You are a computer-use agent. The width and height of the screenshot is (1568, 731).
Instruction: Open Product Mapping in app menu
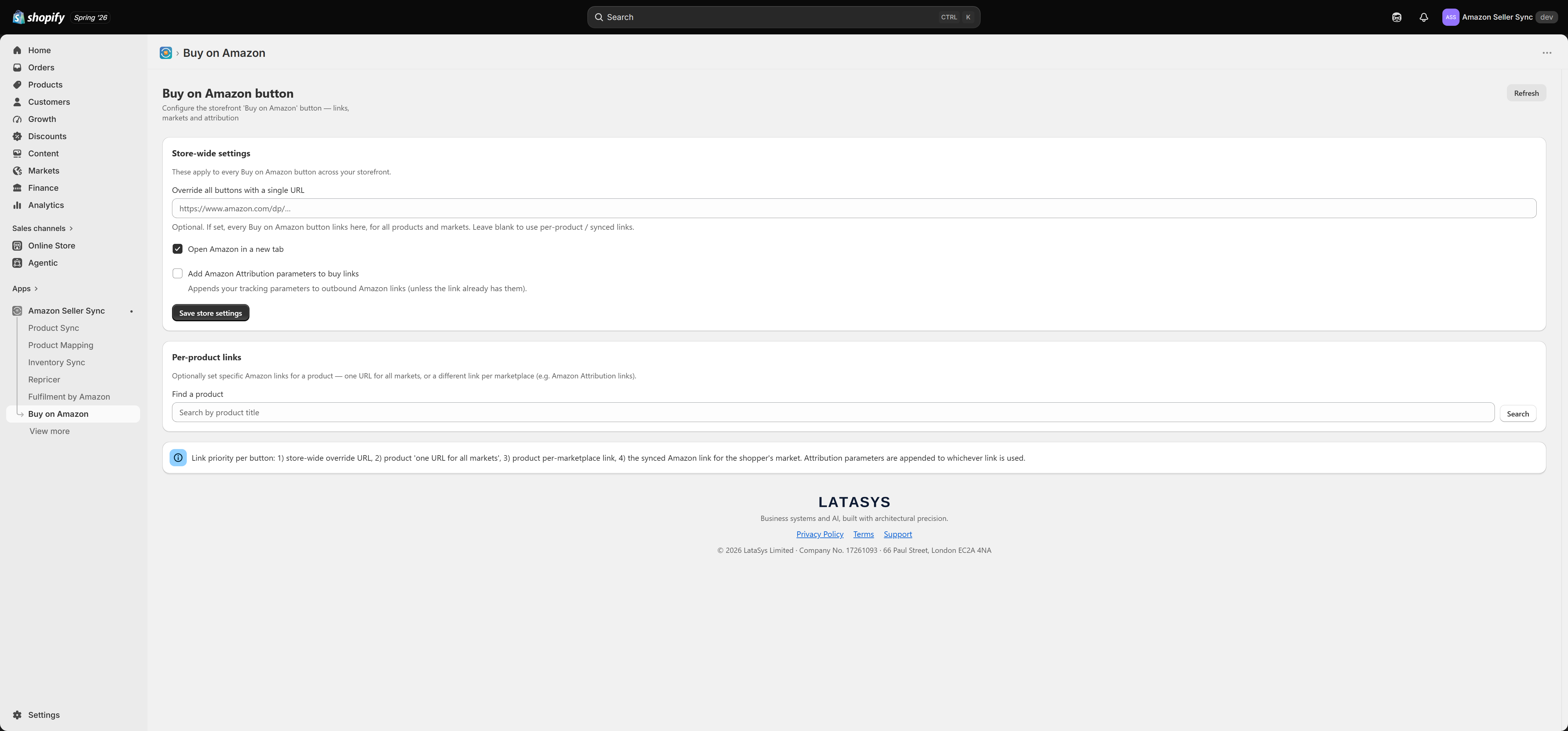click(60, 345)
